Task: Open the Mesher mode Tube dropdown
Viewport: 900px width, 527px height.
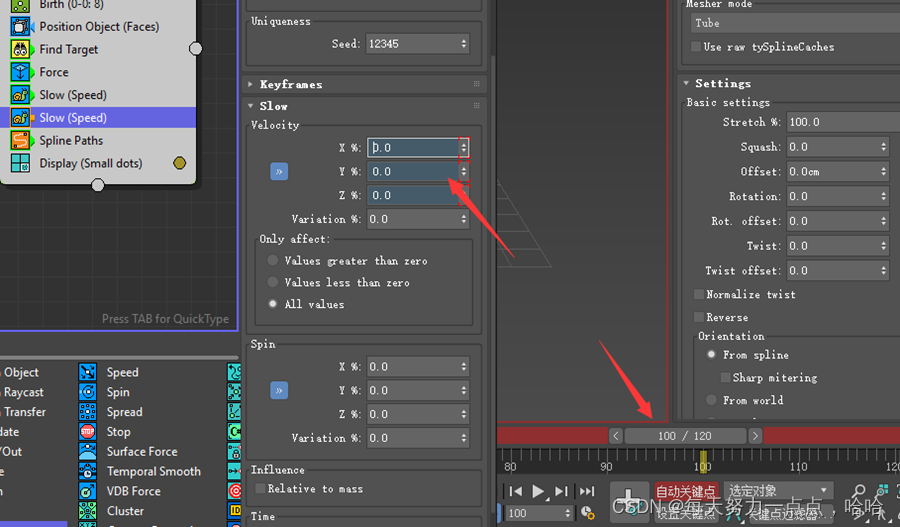Action: pyautogui.click(x=795, y=24)
